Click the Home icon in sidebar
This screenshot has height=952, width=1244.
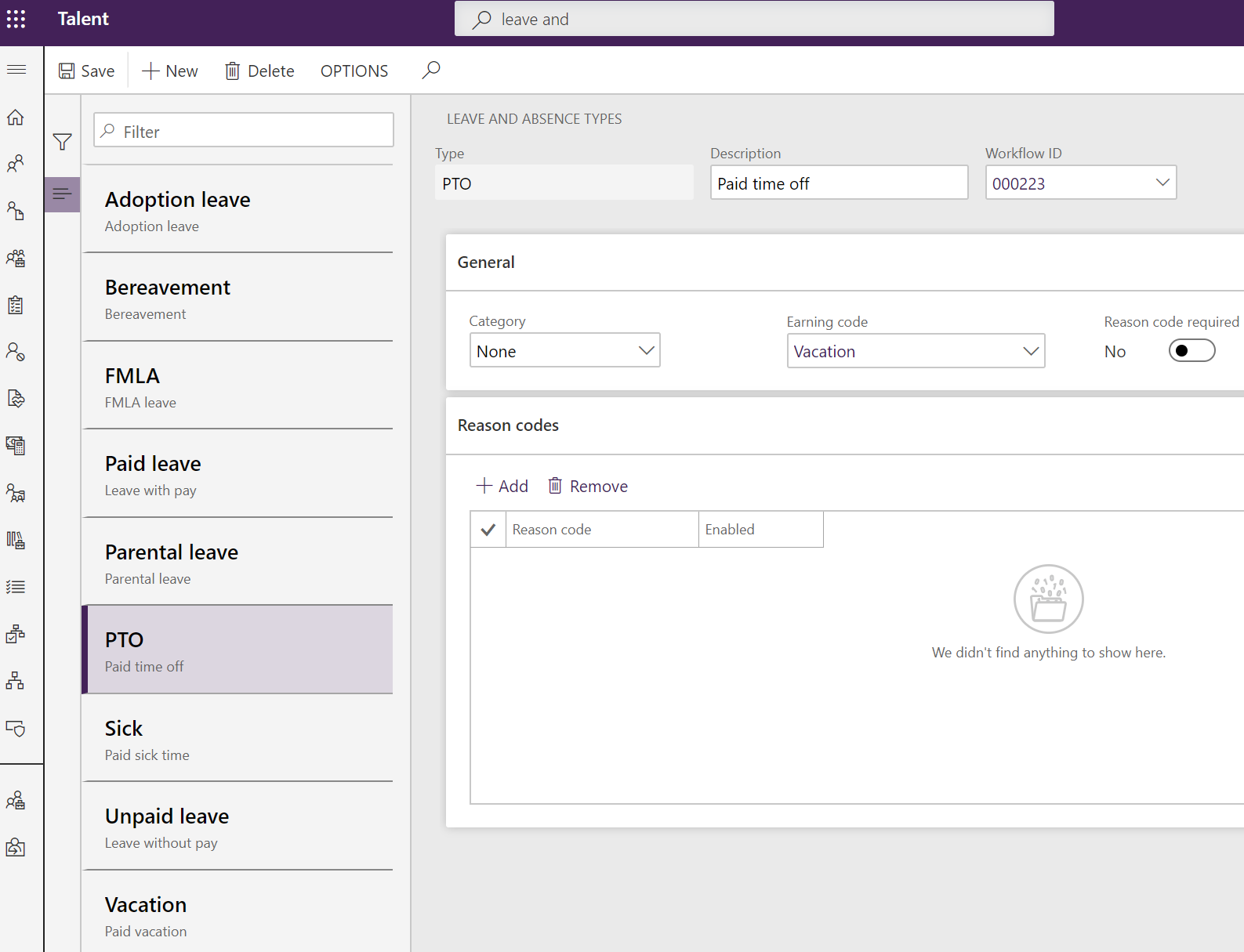(x=16, y=118)
